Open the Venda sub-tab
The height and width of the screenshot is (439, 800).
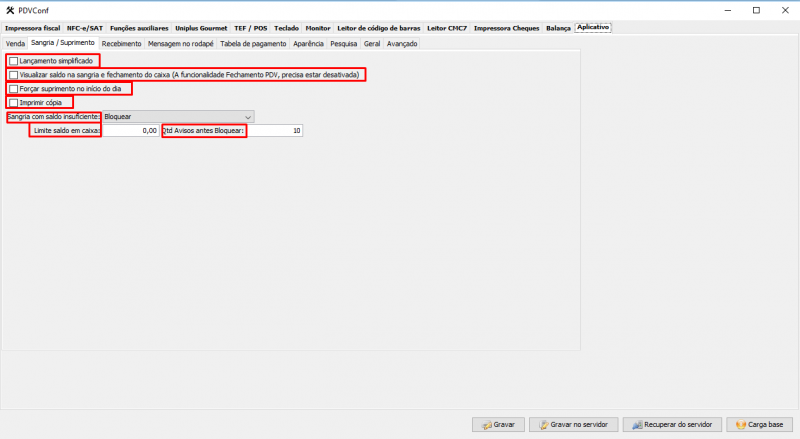click(15, 44)
